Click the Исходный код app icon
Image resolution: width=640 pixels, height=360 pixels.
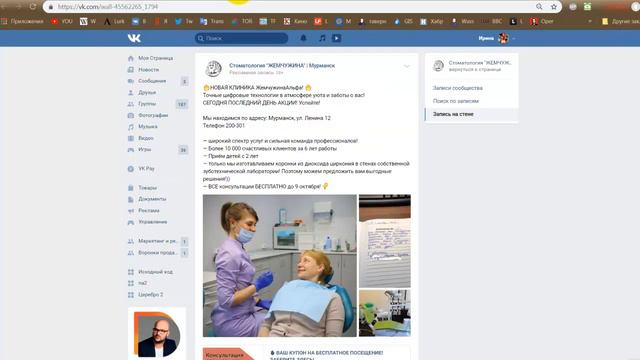131,272
